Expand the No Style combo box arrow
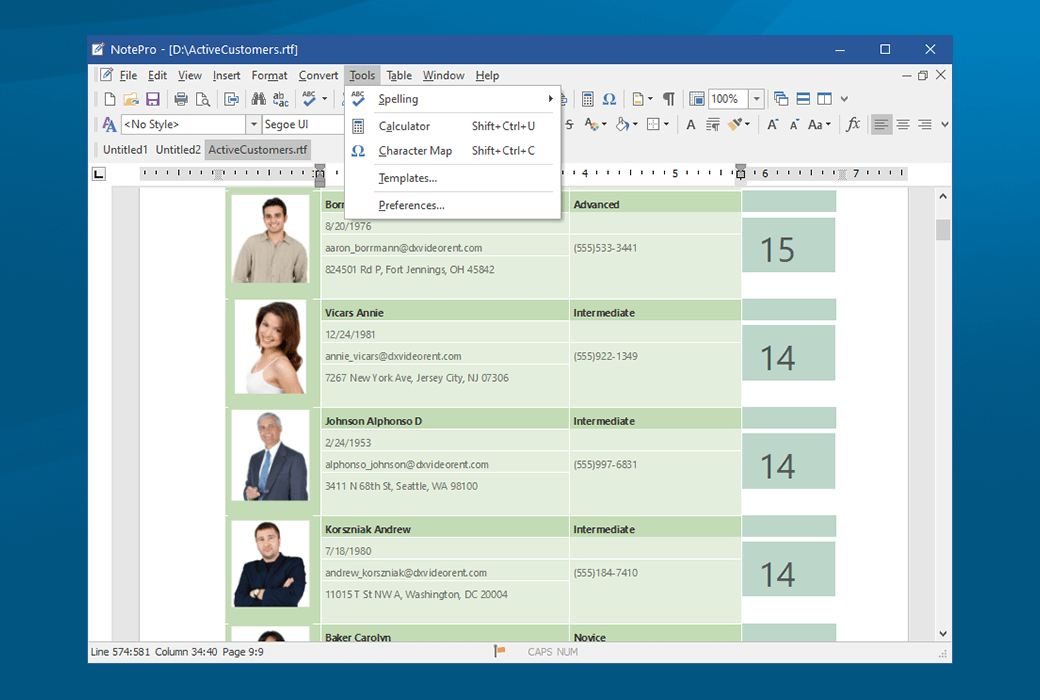Viewport: 1040px width, 700px height. coord(253,125)
